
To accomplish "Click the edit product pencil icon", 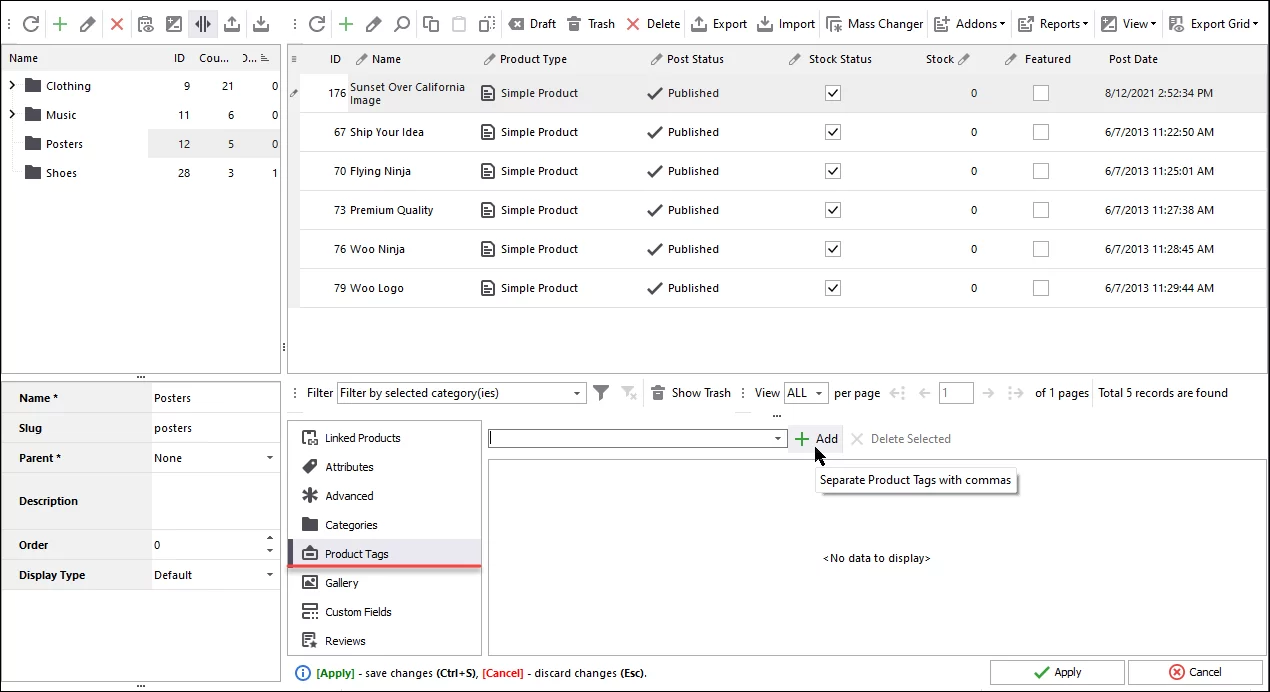I will pos(373,24).
